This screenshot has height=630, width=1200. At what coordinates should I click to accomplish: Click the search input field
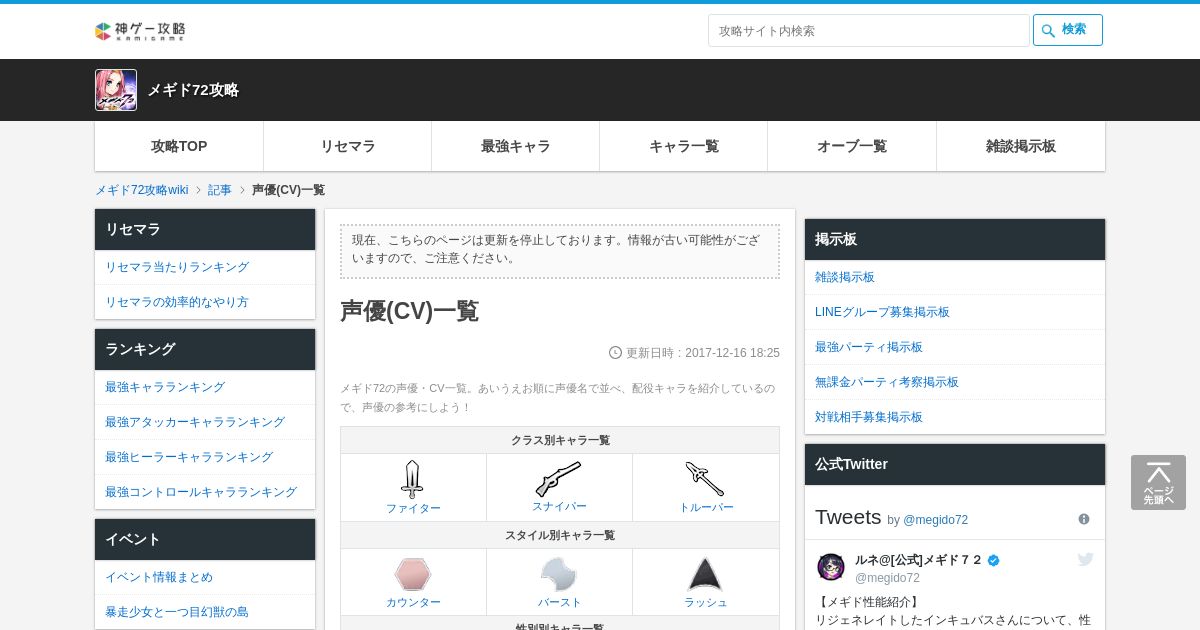click(x=869, y=30)
